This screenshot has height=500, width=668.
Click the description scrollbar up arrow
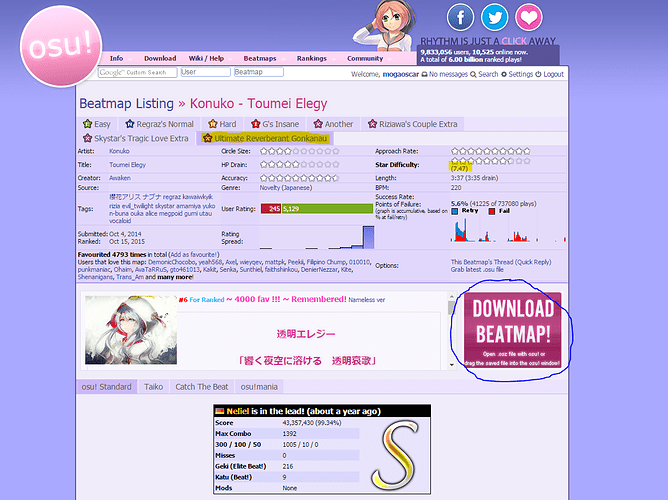(x=452, y=296)
